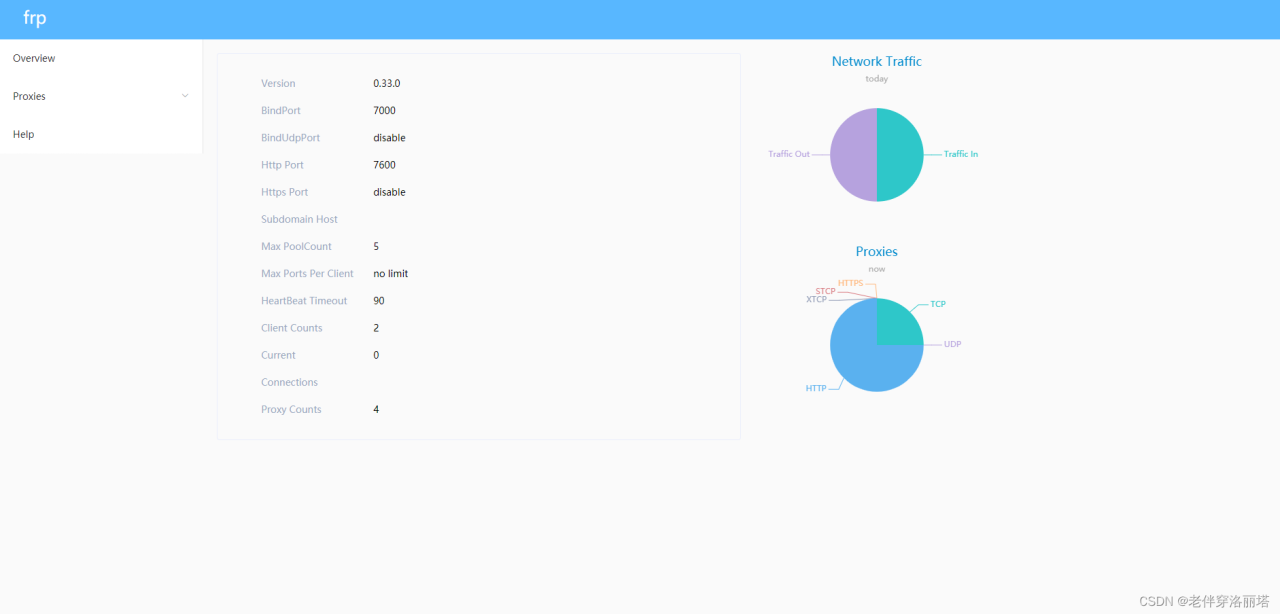Screen dimensions: 1280x614
Task: Click the Traffic Out chart label
Action: point(789,154)
